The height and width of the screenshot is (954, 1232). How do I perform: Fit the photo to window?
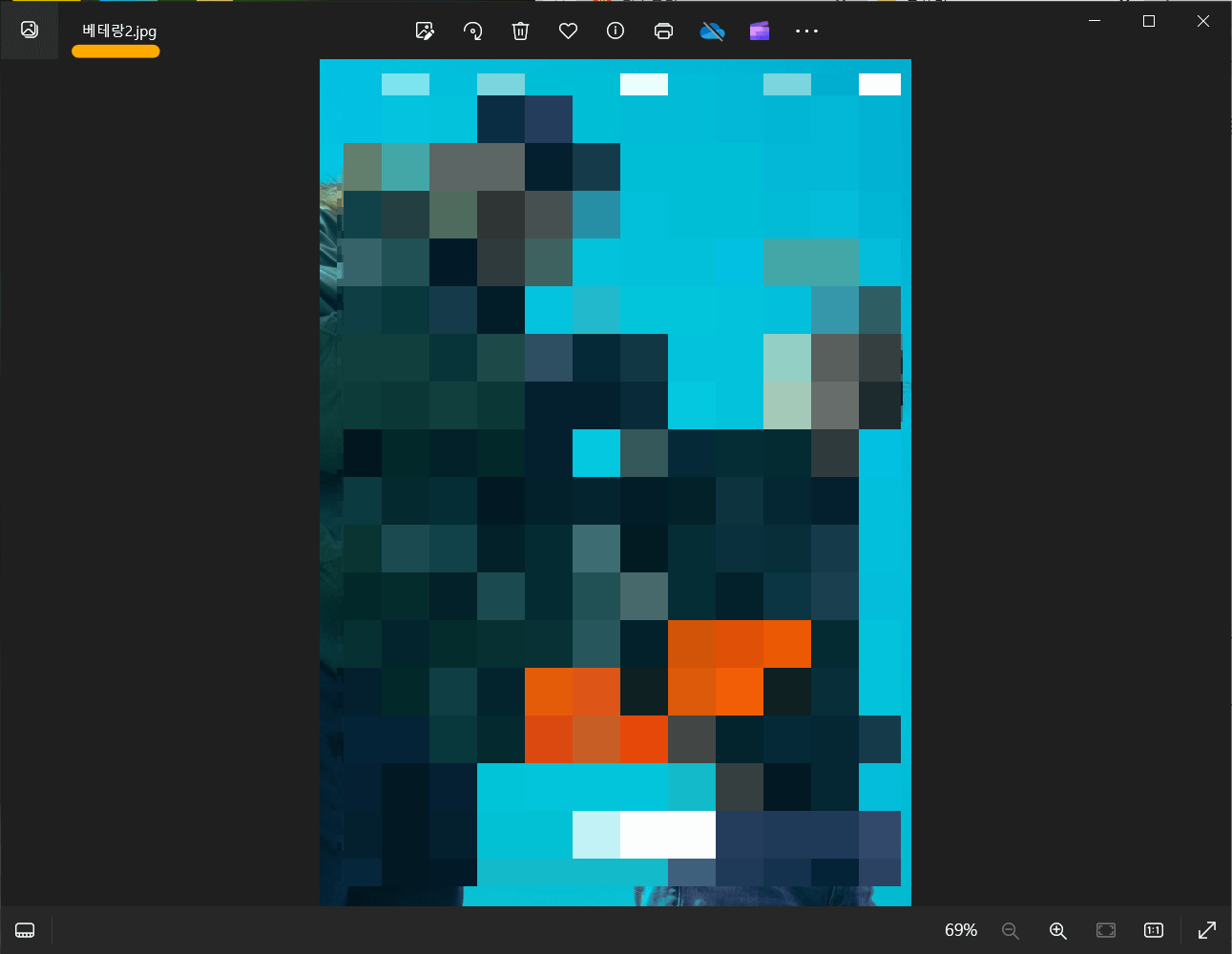click(x=1106, y=930)
